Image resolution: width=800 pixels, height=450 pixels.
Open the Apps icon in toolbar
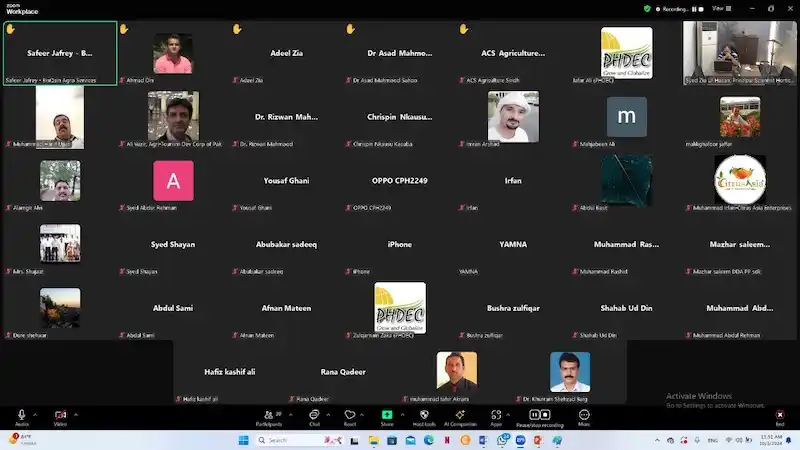point(495,416)
